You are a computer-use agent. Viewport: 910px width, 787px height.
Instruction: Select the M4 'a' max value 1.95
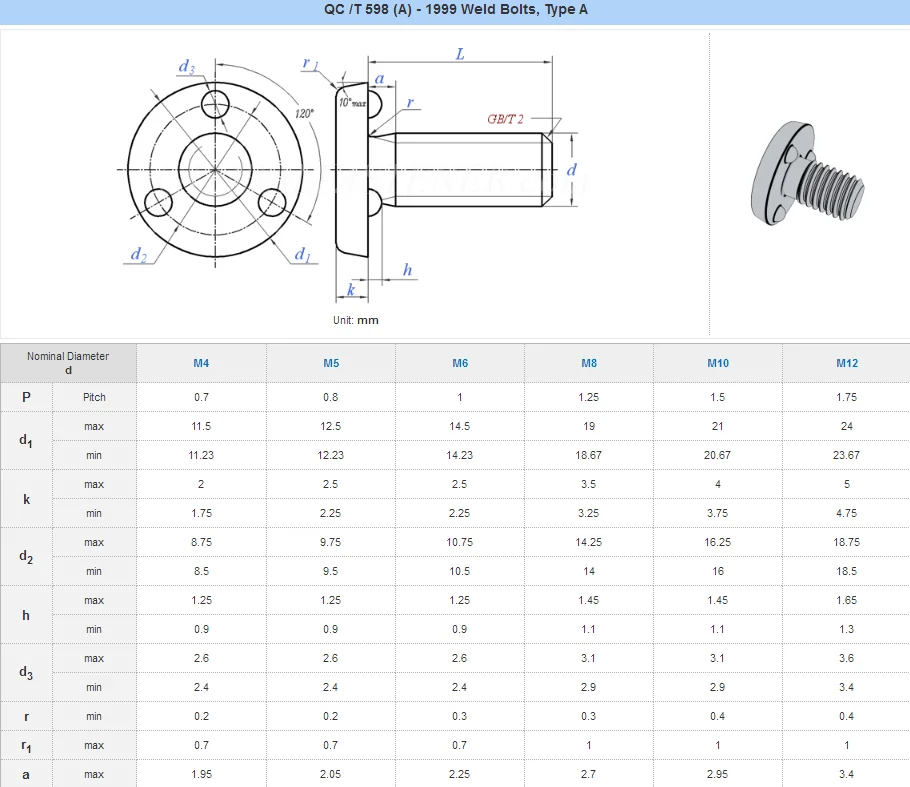[201, 775]
